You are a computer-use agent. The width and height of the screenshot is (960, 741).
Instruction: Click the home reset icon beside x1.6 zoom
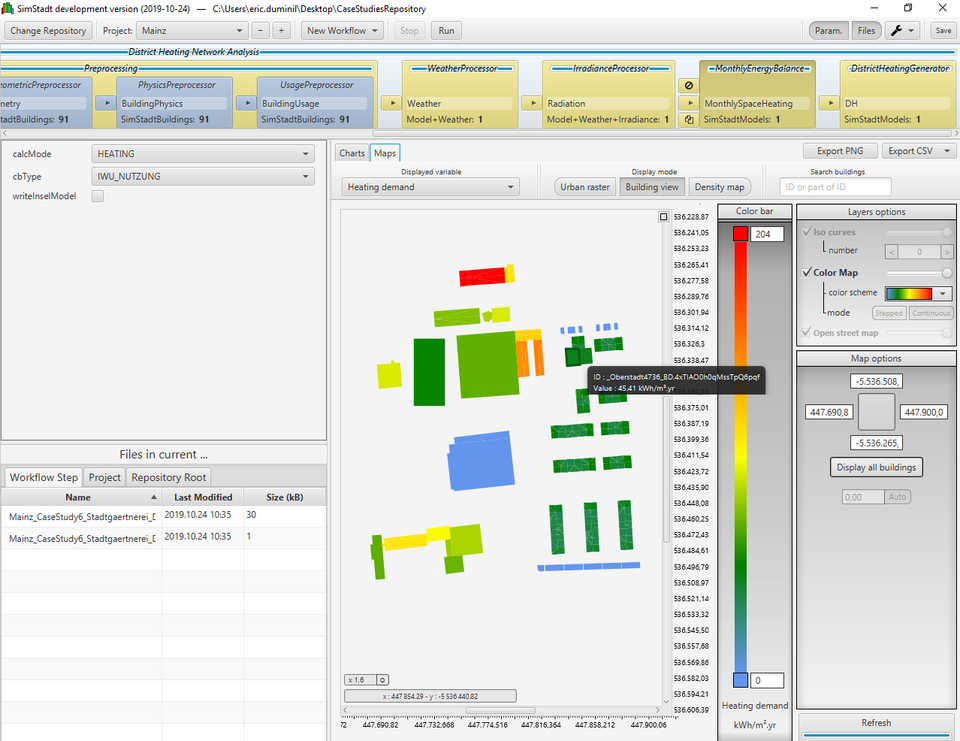point(382,679)
